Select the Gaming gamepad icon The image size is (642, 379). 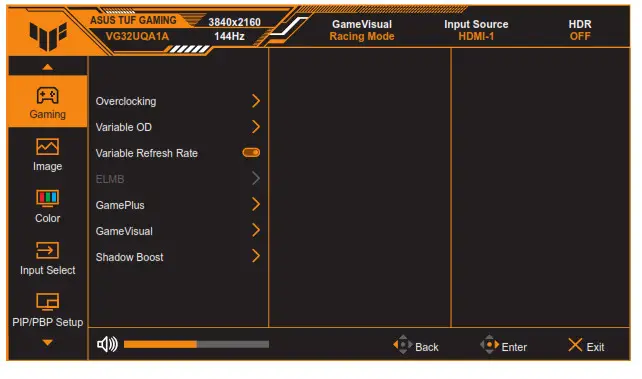[x=47, y=95]
